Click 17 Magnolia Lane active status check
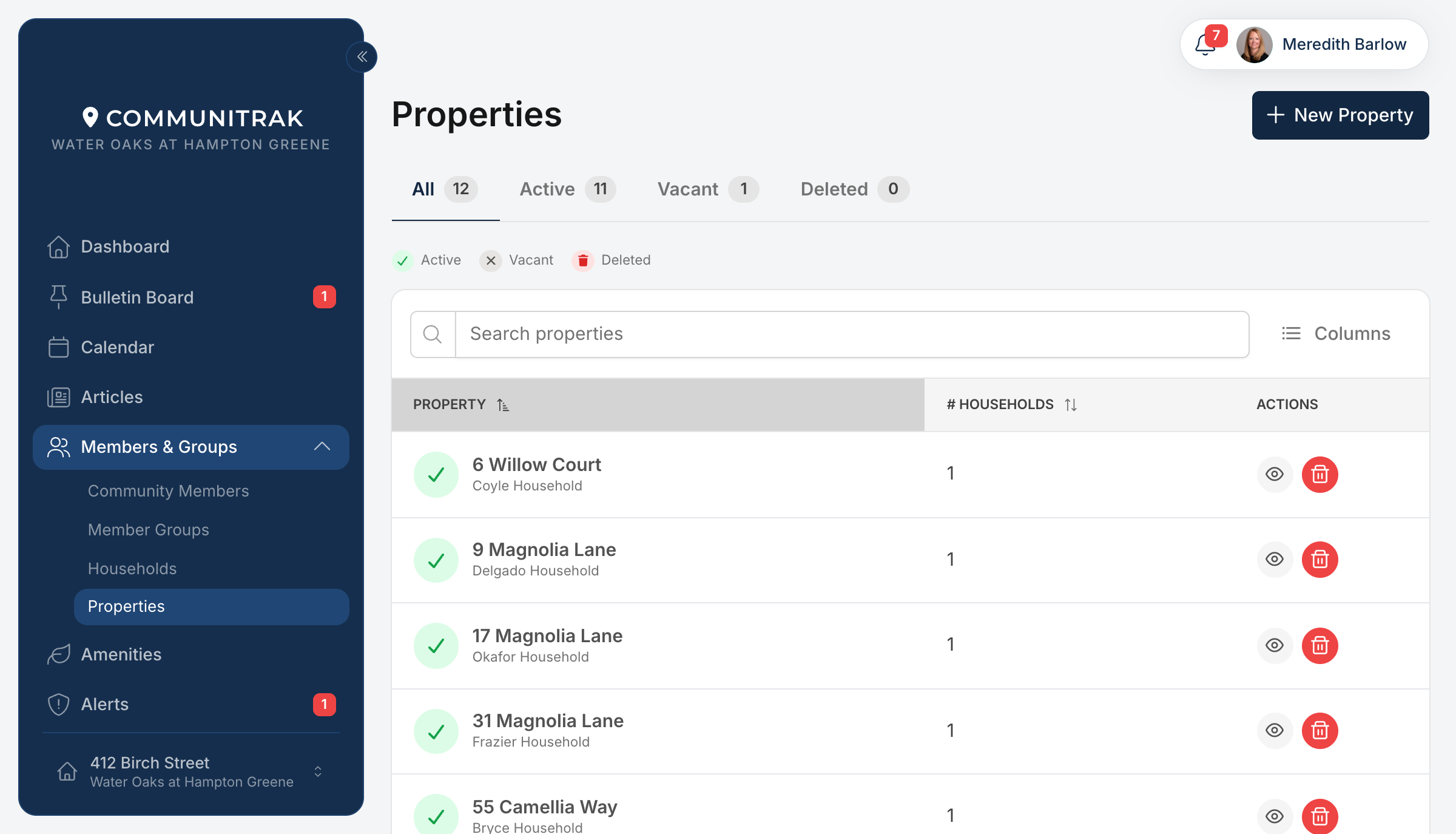Image resolution: width=1456 pixels, height=834 pixels. click(x=436, y=646)
